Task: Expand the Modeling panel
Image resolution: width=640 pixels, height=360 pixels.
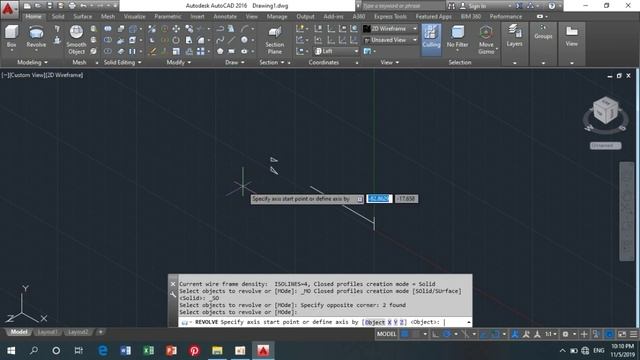Action: click(32, 62)
